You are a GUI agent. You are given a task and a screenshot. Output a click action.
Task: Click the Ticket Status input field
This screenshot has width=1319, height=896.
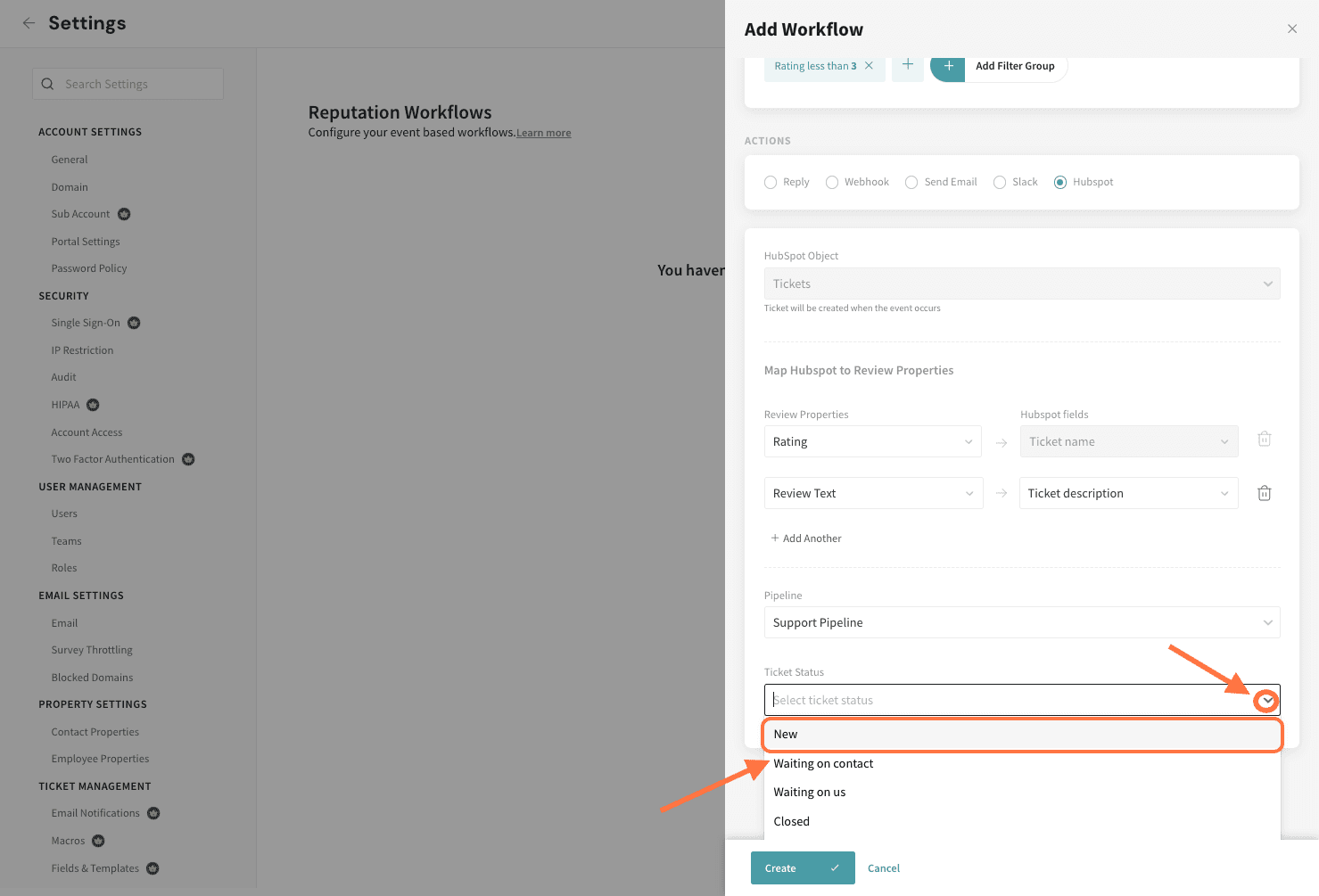pyautogui.click(x=1008, y=701)
